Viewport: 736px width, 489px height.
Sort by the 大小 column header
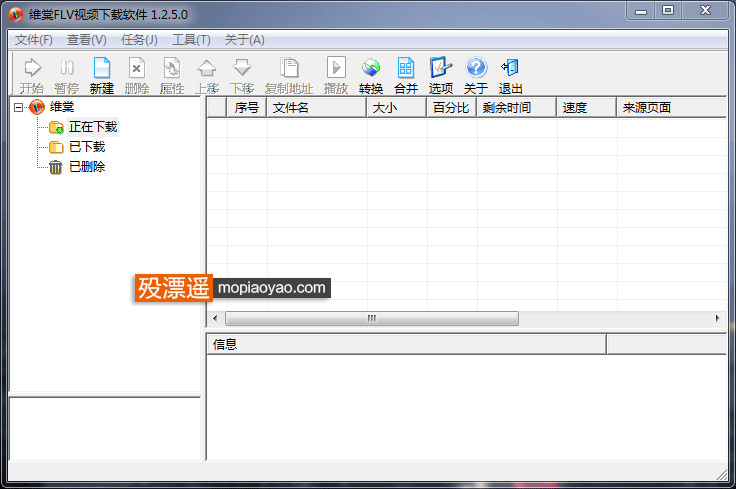(397, 107)
